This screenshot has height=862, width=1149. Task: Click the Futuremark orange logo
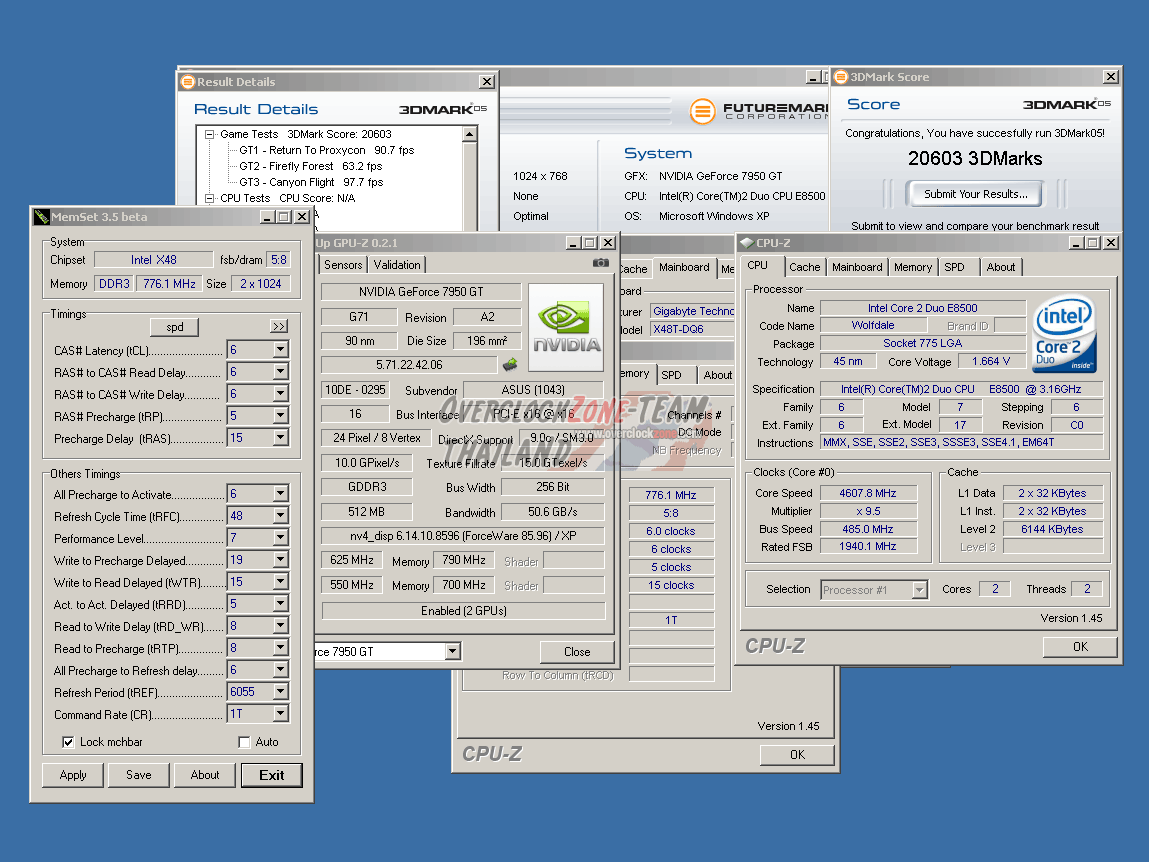click(702, 111)
